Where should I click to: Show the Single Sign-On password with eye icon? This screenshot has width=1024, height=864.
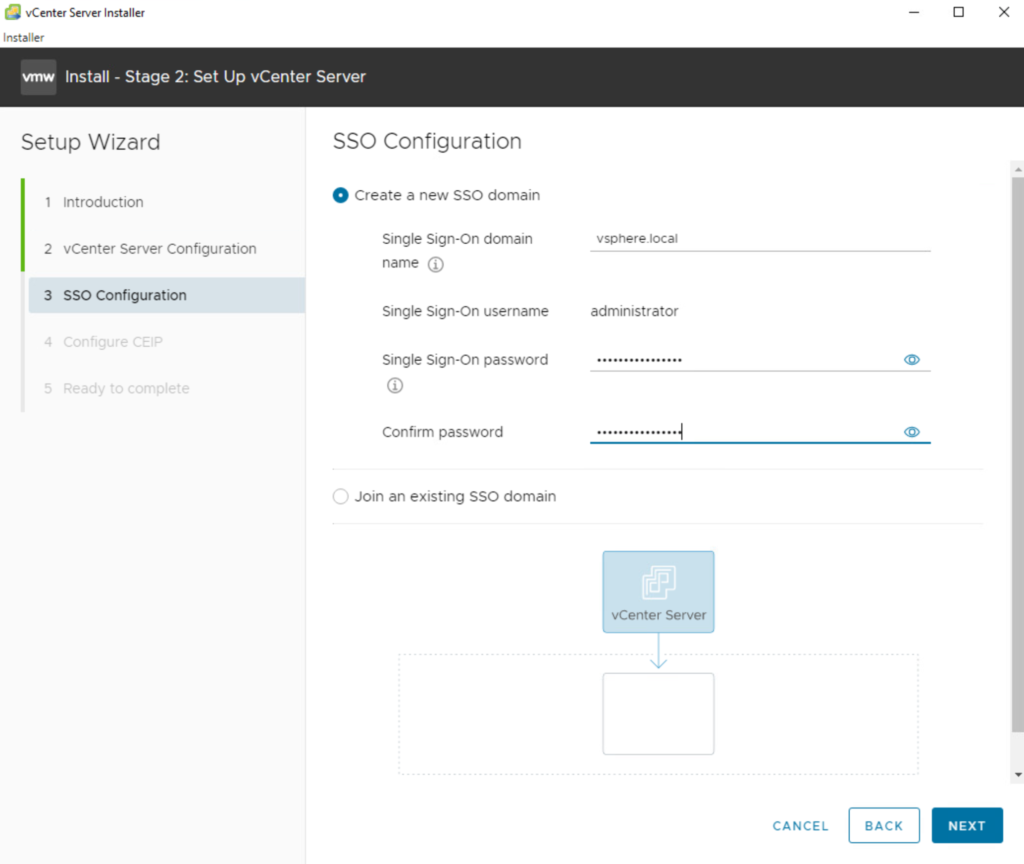[911, 360]
